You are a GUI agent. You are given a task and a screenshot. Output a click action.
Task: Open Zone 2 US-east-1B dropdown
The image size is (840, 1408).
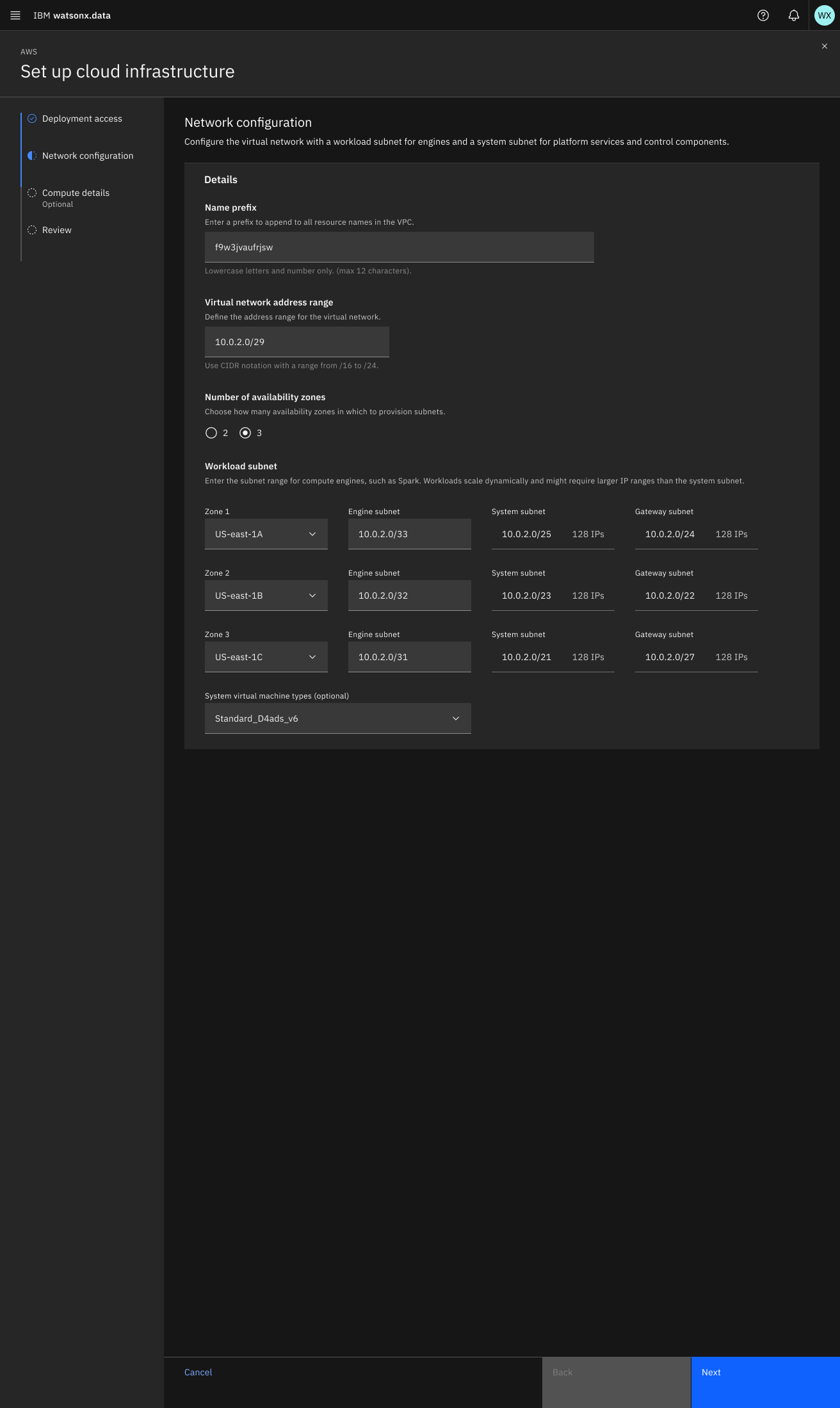[x=266, y=595]
